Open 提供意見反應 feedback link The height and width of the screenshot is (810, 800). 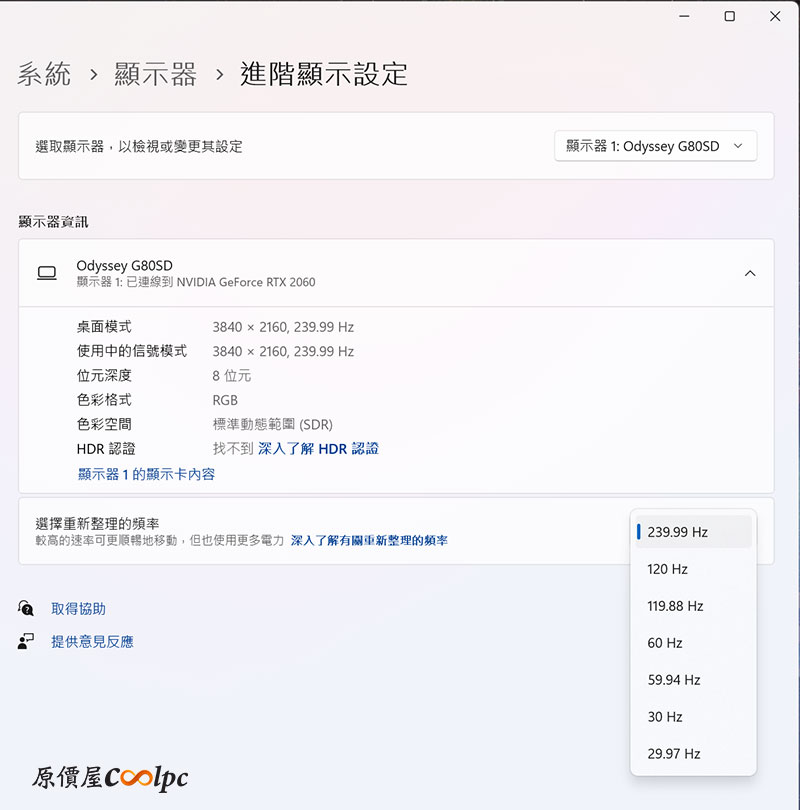pos(92,642)
